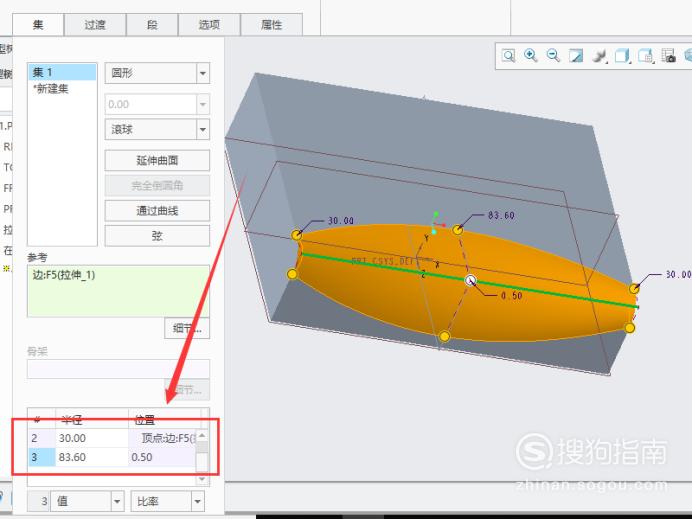This screenshot has width=692, height=519.
Task: Click radius cell 30.00 in row 2
Action: click(92, 438)
